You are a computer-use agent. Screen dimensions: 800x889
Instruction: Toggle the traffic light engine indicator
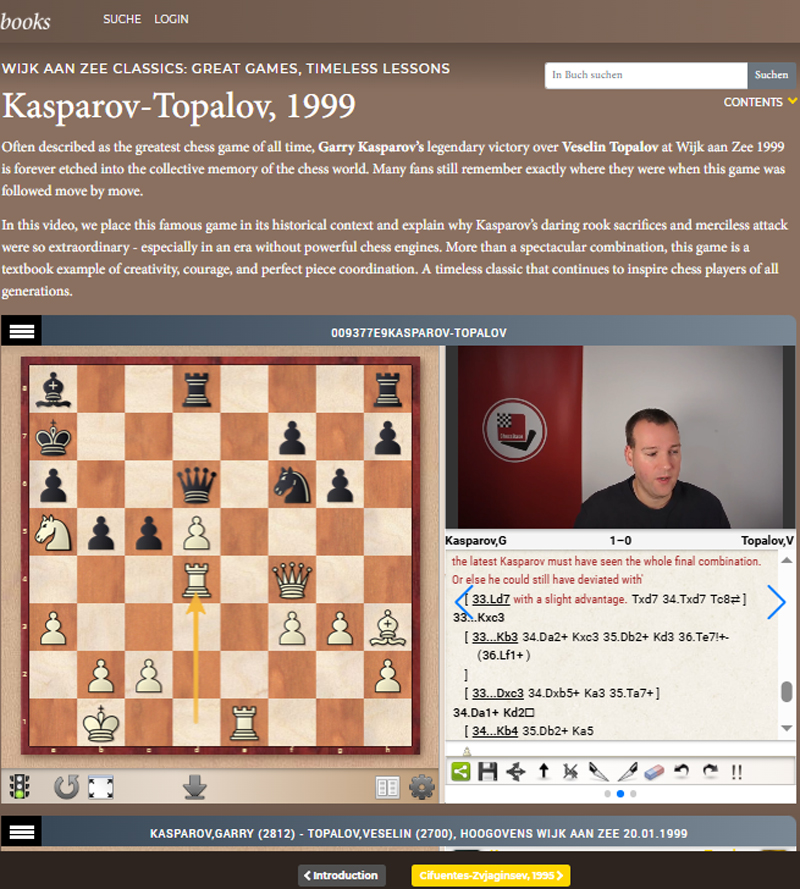click(x=18, y=787)
